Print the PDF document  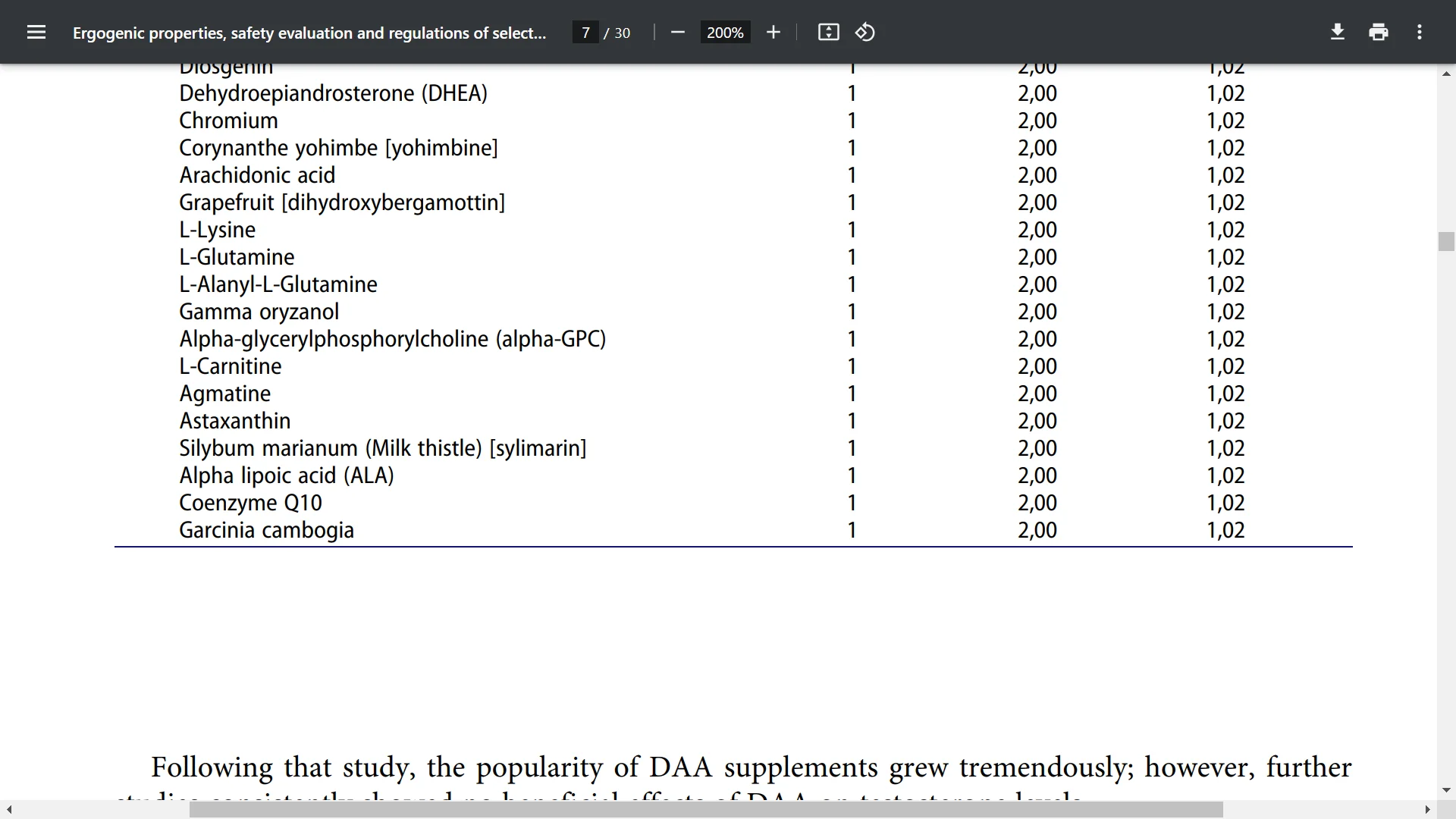pos(1379,33)
